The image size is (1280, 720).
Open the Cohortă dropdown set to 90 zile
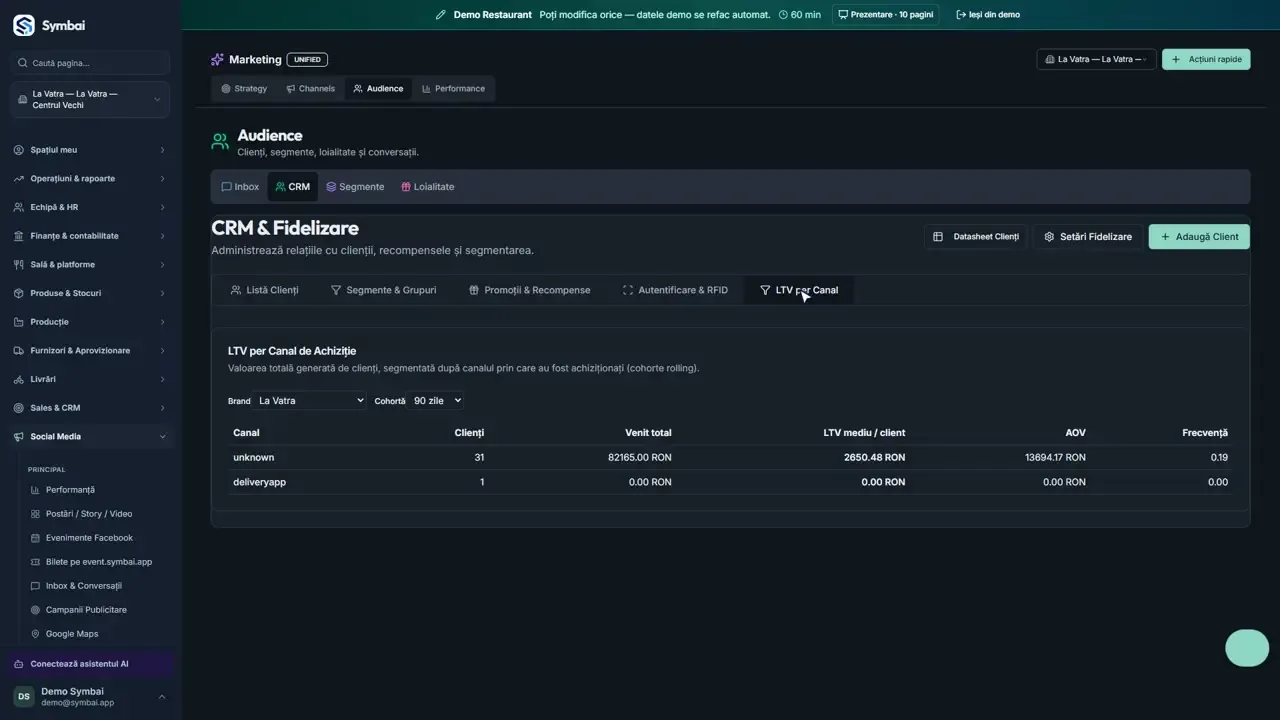coord(436,401)
